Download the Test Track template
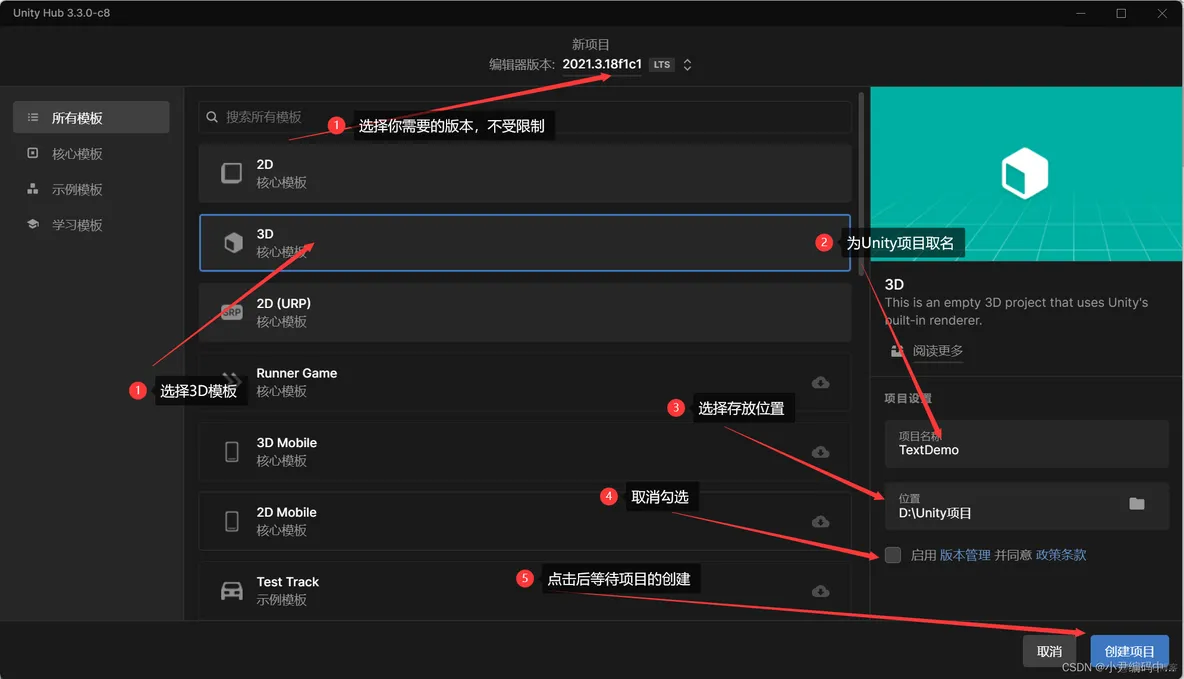1184x679 pixels. coord(820,591)
